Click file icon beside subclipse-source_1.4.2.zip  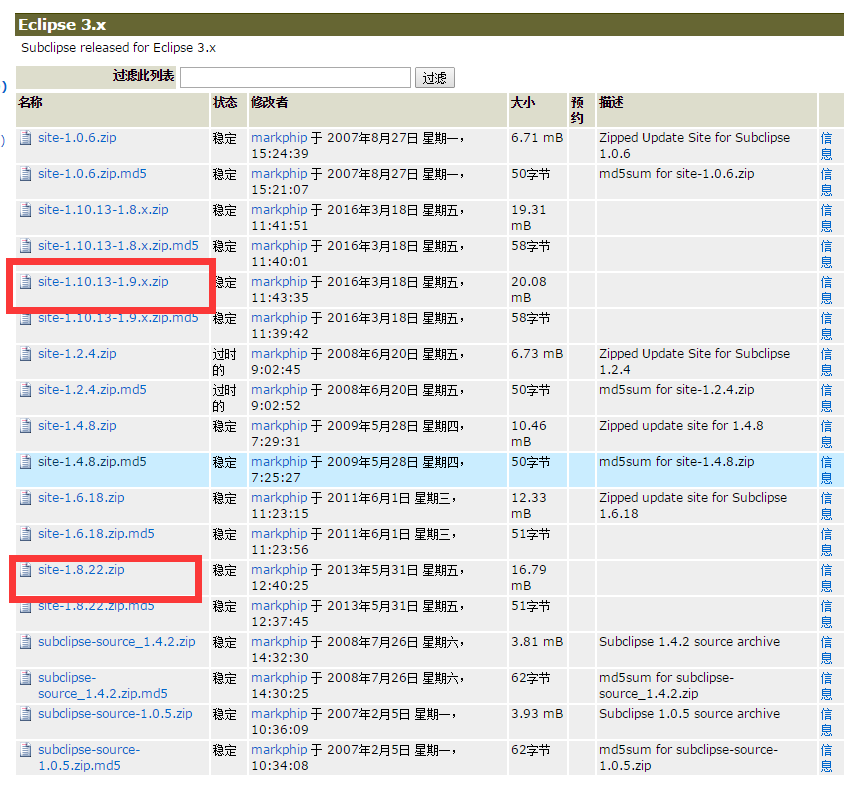coord(25,642)
